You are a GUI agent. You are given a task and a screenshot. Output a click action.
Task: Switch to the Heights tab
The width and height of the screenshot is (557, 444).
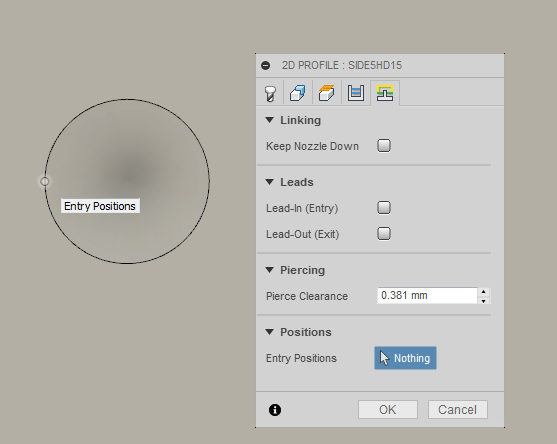[x=326, y=93]
